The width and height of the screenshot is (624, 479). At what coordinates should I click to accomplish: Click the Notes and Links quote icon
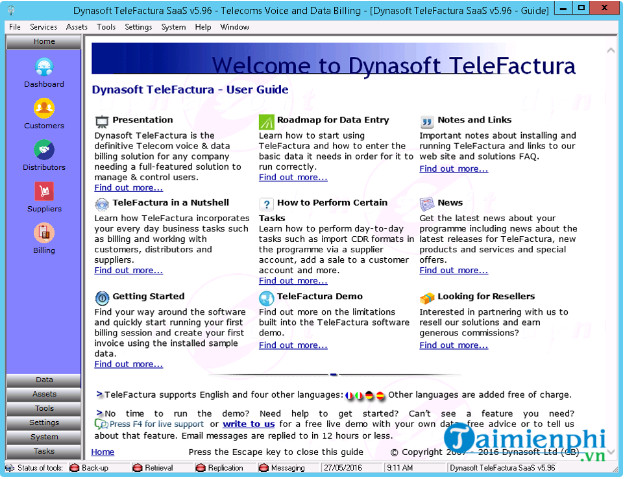(427, 121)
